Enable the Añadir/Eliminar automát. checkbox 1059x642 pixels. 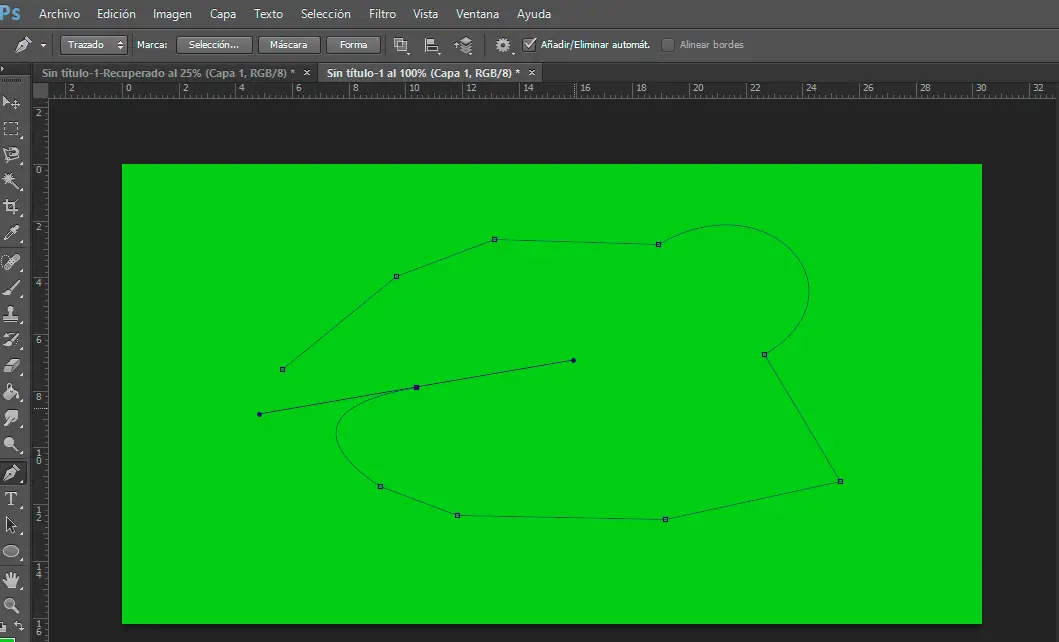click(x=530, y=45)
